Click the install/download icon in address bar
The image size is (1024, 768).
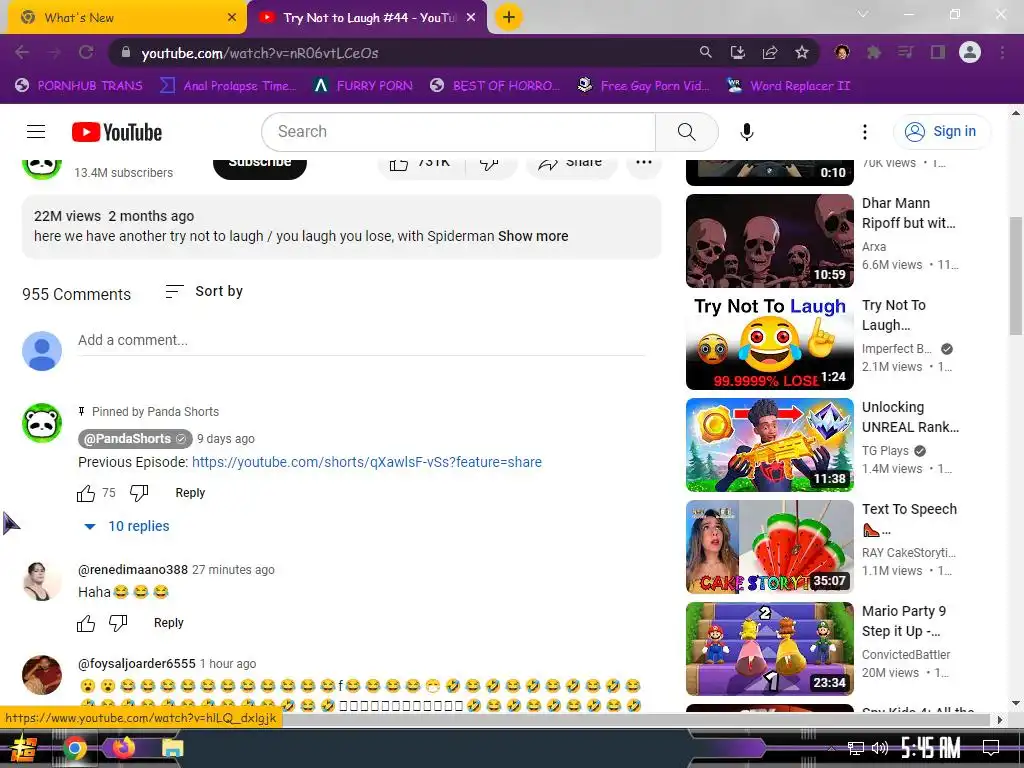[737, 52]
